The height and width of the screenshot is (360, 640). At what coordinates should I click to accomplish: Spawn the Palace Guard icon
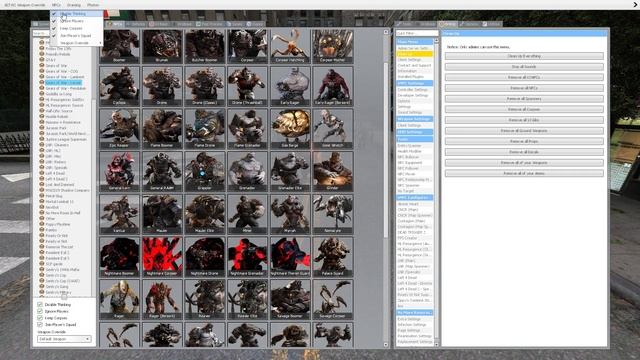point(333,257)
